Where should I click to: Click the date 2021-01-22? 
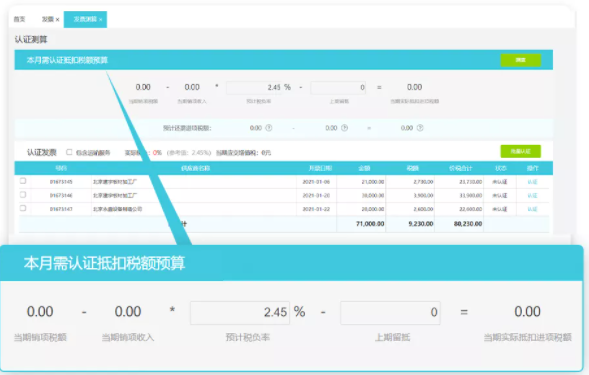tap(316, 209)
